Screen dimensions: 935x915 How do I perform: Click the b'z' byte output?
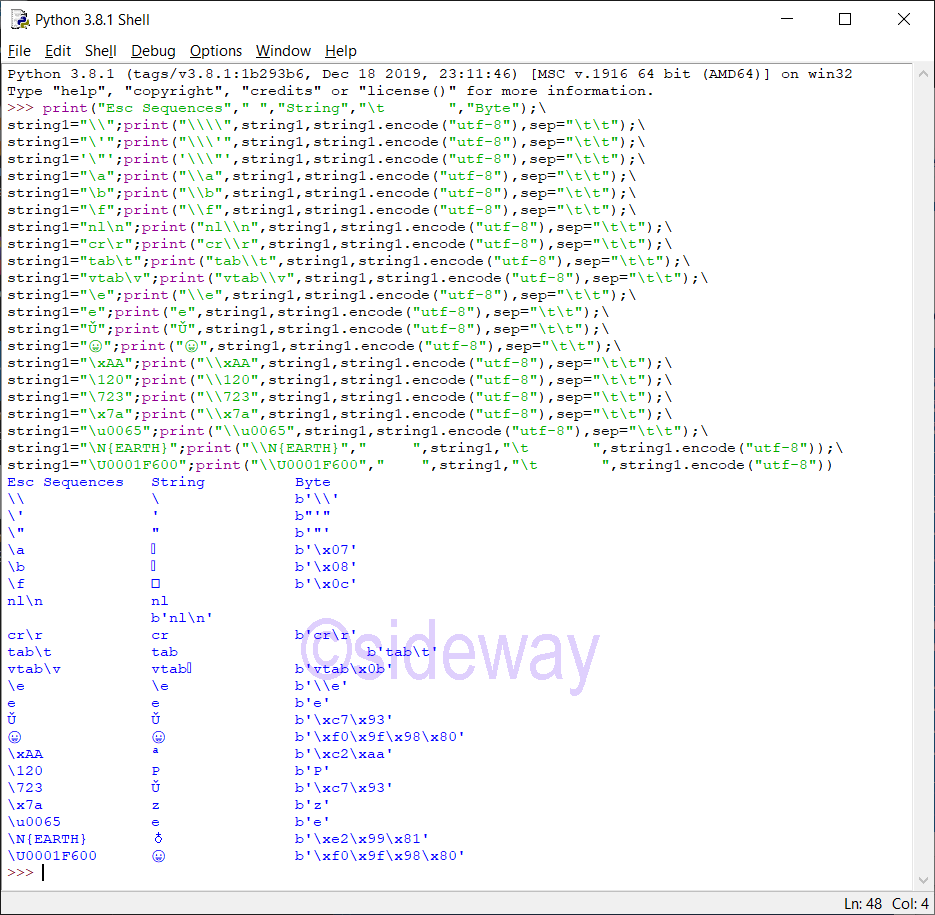[x=312, y=805]
